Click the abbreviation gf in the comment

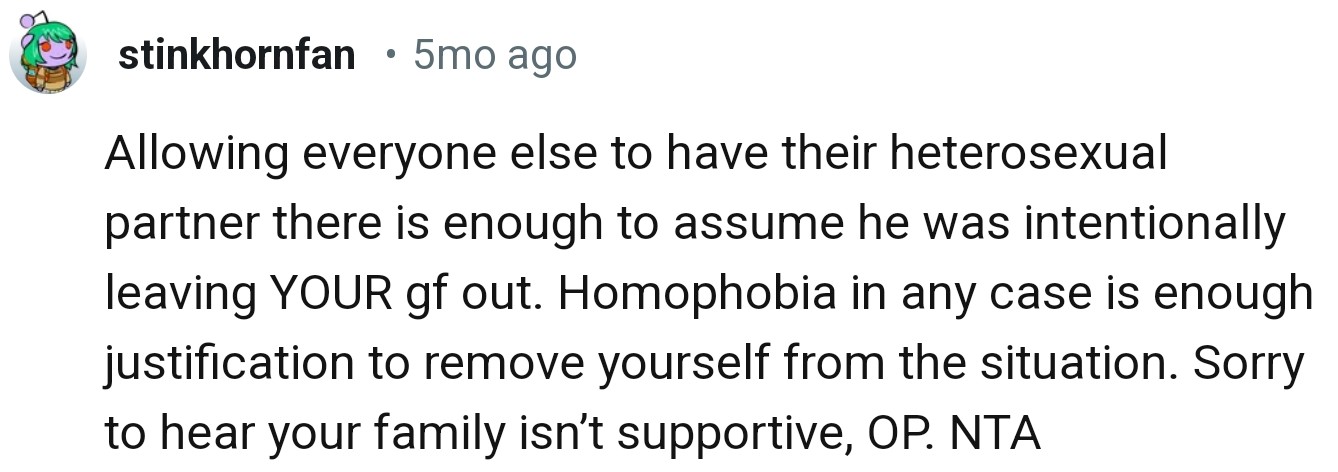[x=417, y=296]
